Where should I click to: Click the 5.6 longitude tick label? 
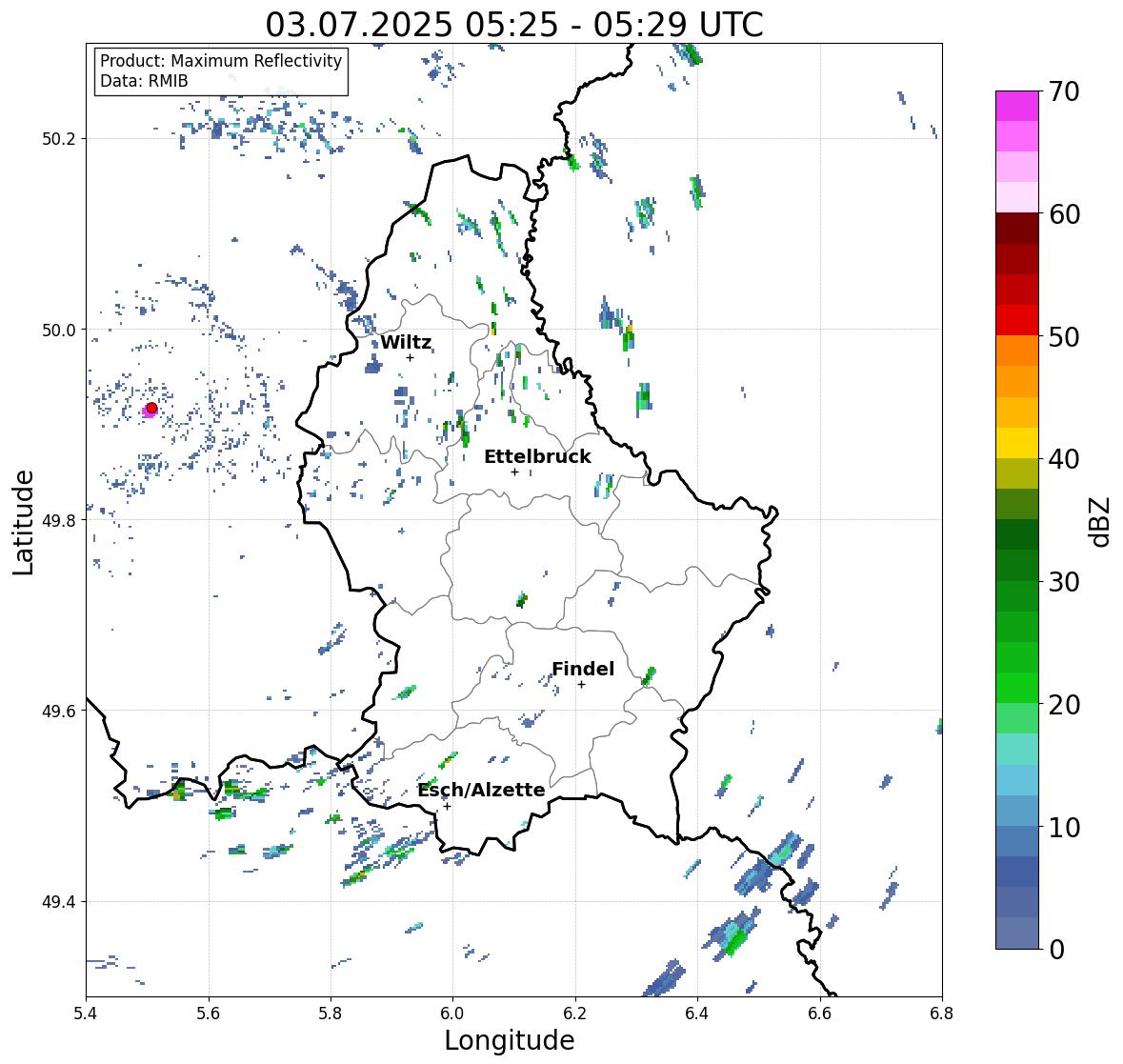[x=209, y=1014]
